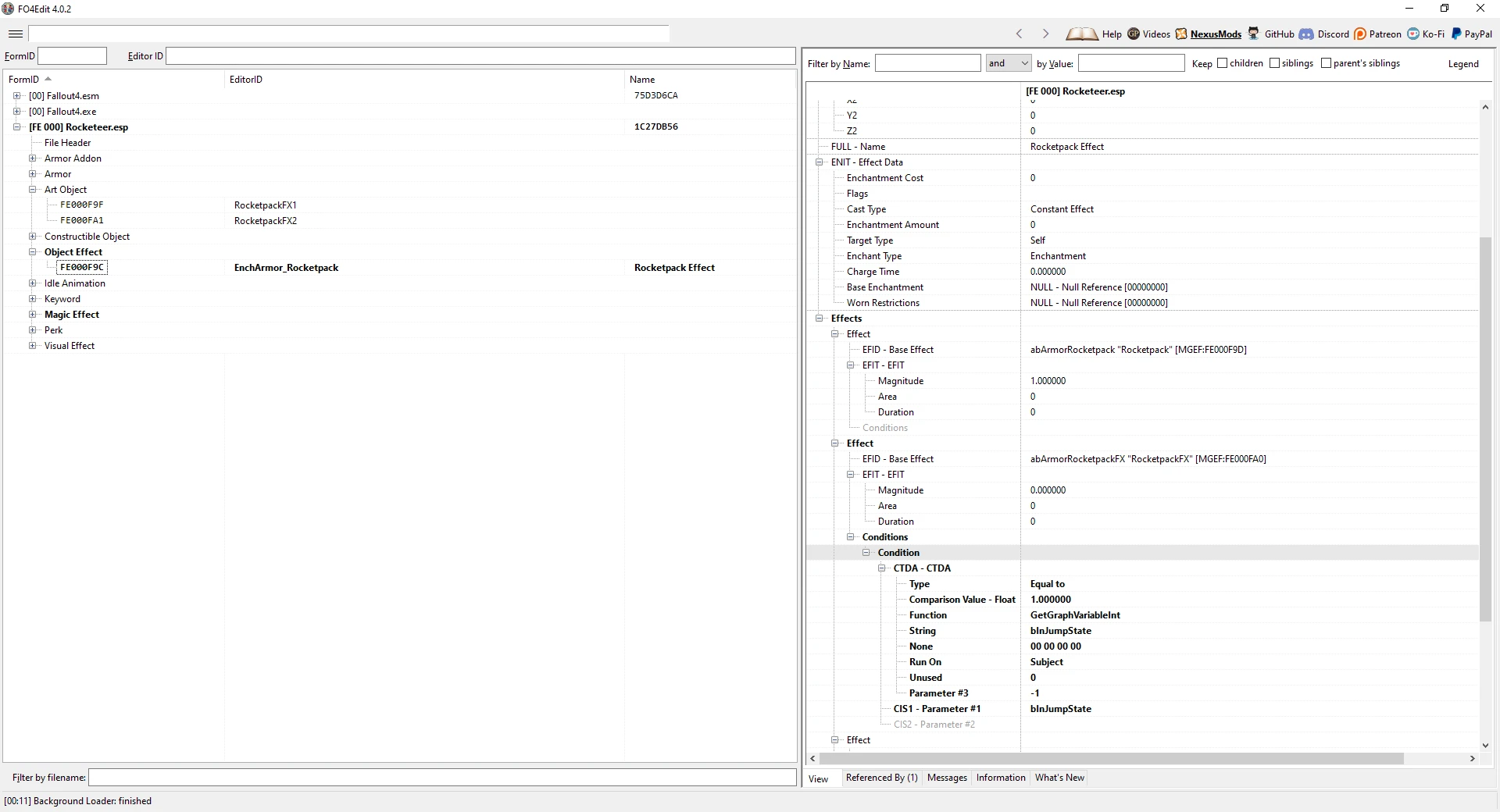Open the PayPal icon link
The image size is (1500, 812).
coord(1456,34)
